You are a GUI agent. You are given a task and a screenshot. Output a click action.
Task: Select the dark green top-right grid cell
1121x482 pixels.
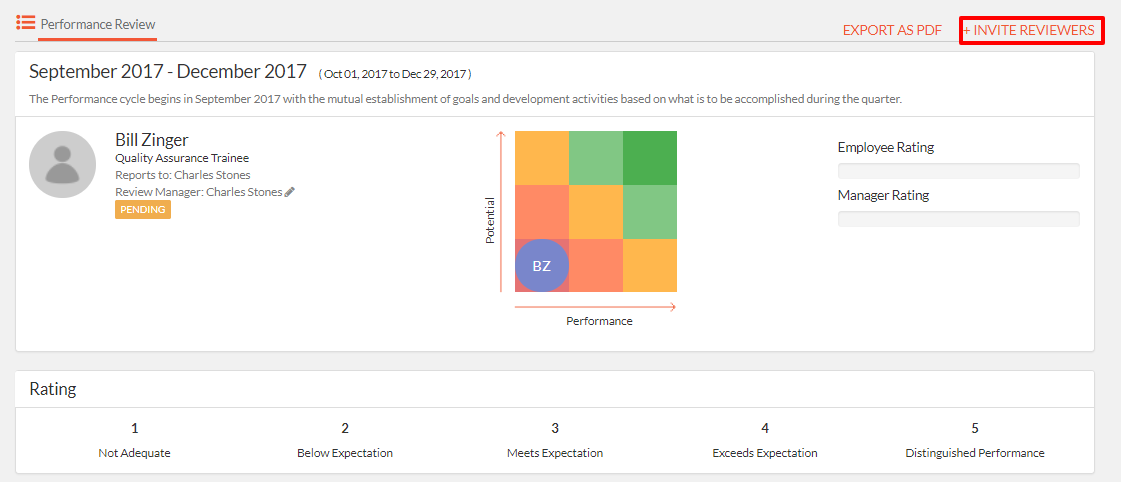click(x=650, y=158)
